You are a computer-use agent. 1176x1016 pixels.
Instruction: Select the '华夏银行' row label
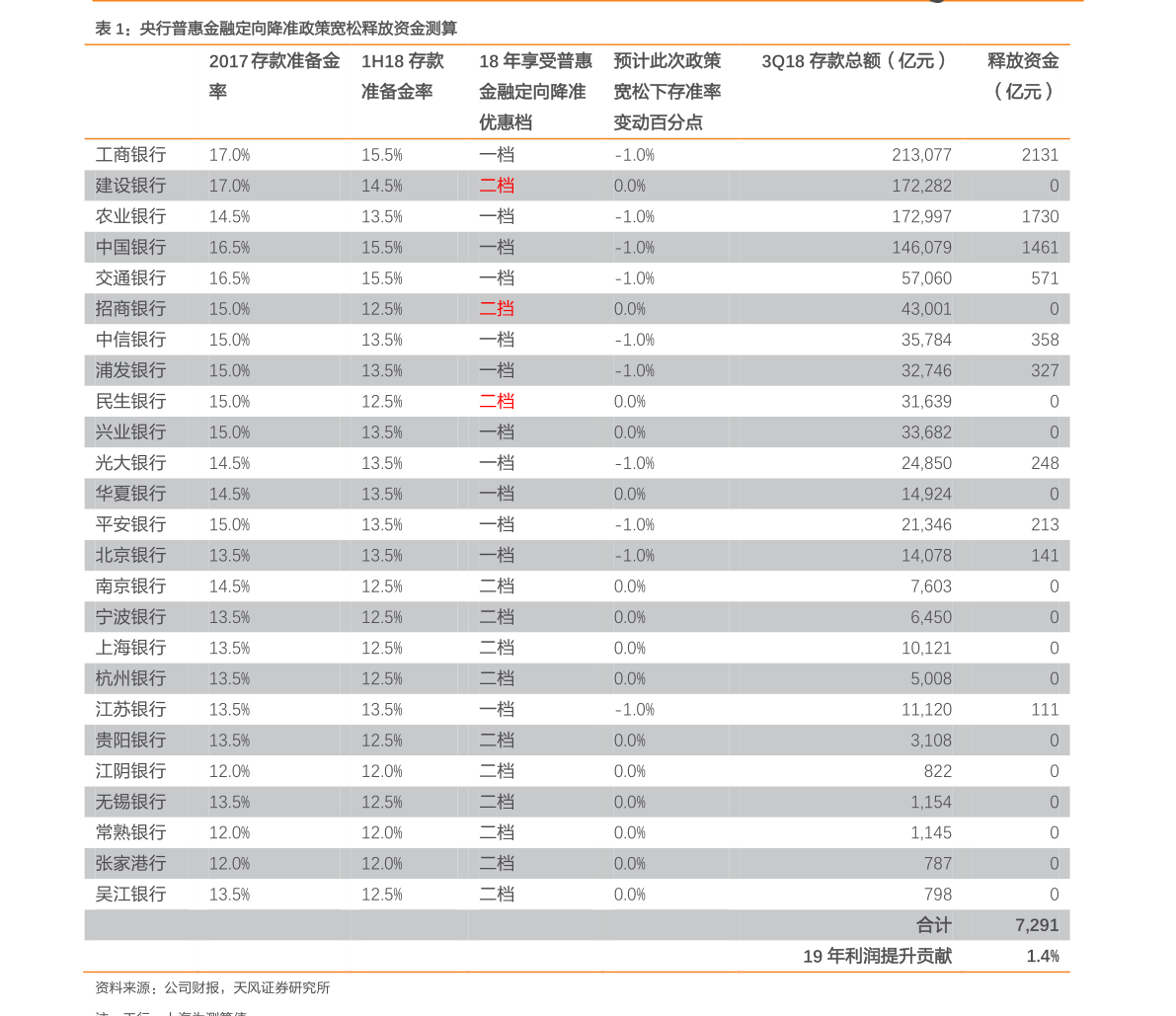pos(130,494)
